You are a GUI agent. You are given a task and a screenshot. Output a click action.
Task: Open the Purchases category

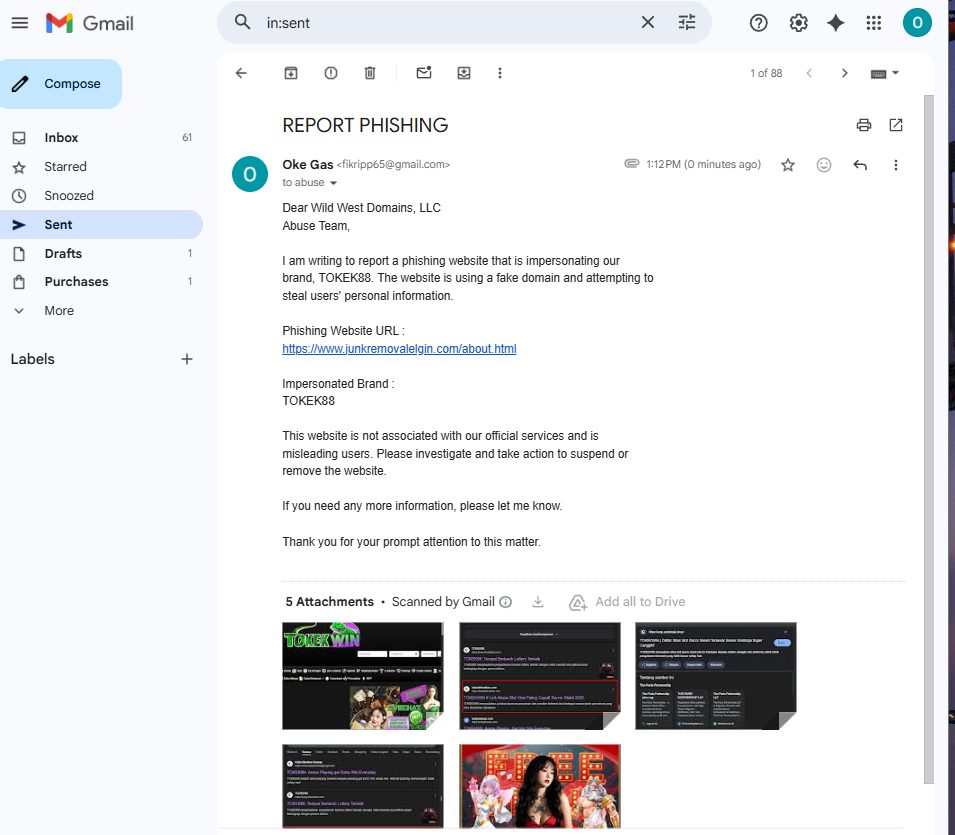[101, 281]
